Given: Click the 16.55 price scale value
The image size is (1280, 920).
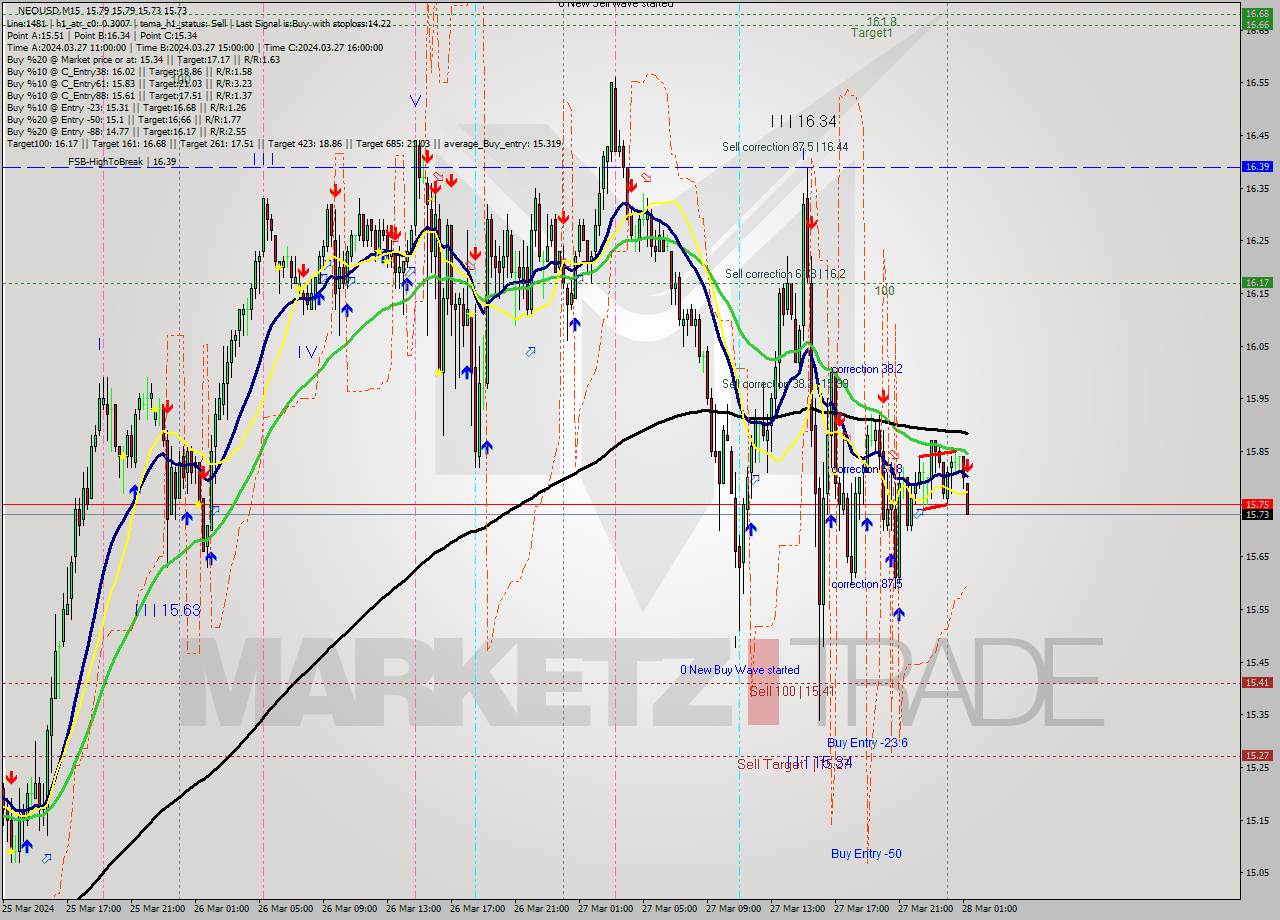Looking at the screenshot, I should [x=1257, y=82].
